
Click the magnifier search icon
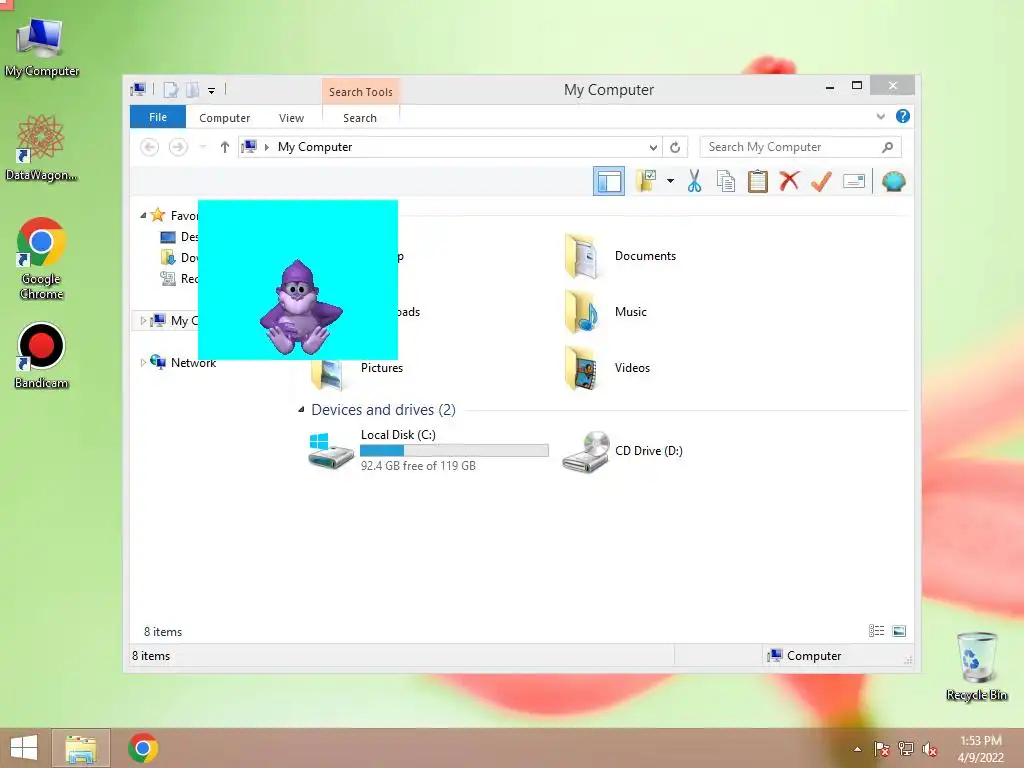click(888, 147)
